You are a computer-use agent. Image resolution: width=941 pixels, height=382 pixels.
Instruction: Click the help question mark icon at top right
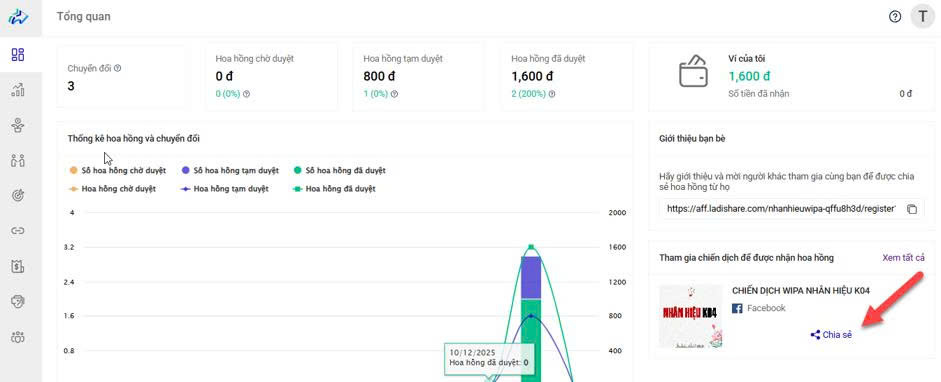(x=895, y=17)
